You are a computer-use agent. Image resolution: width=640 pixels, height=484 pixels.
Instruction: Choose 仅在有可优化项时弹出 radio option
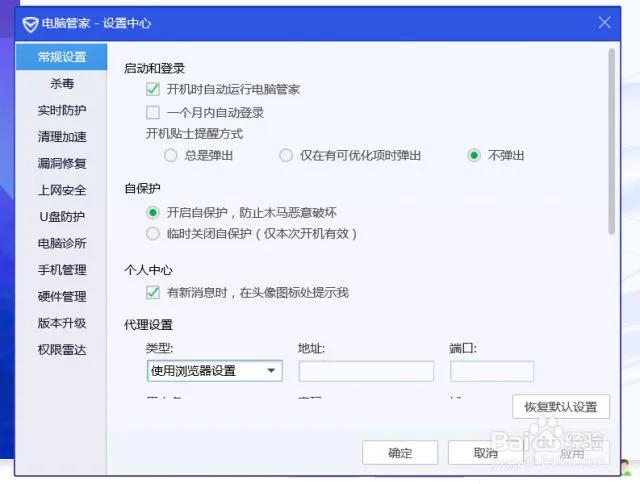pos(286,155)
